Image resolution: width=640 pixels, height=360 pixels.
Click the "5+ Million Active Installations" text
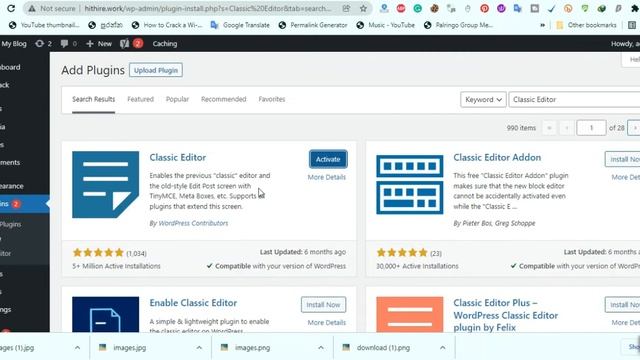(x=116, y=266)
